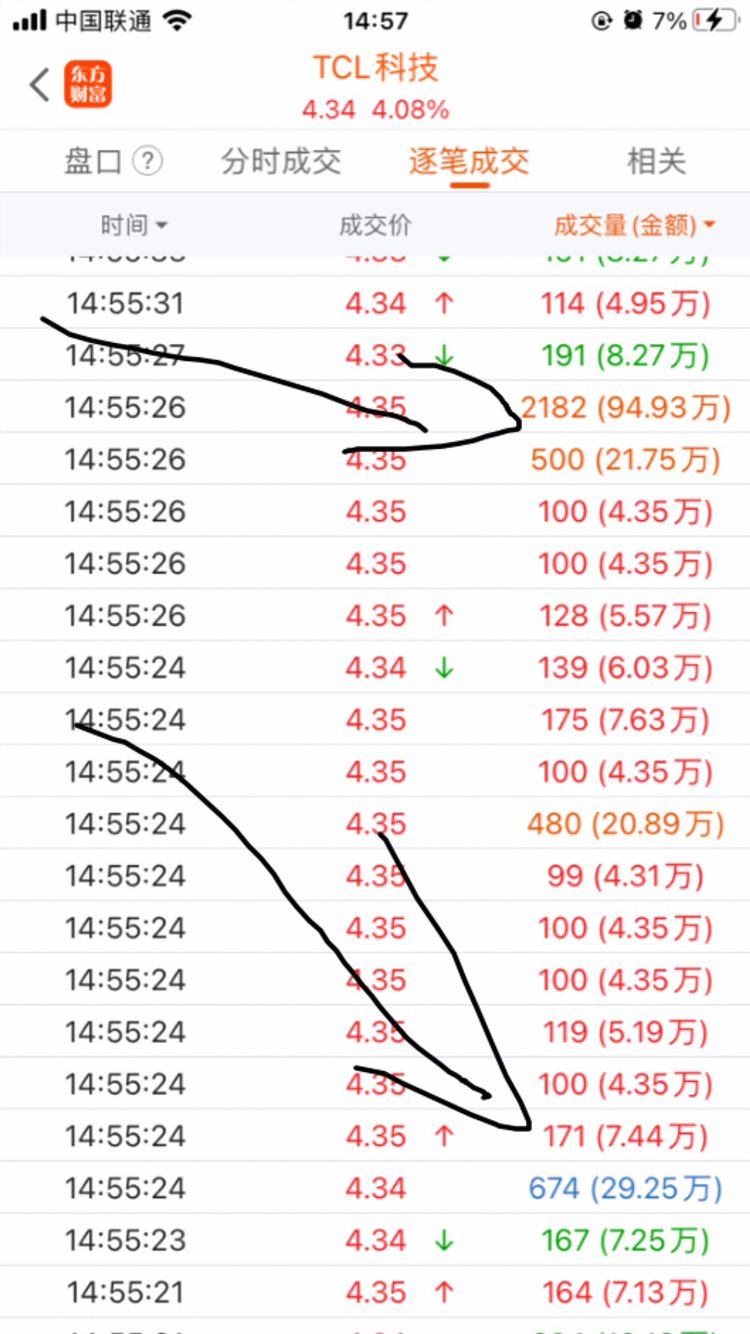The width and height of the screenshot is (750, 1334).
Task: Tap the 4.34 4.08% price summary
Action: 375,109
